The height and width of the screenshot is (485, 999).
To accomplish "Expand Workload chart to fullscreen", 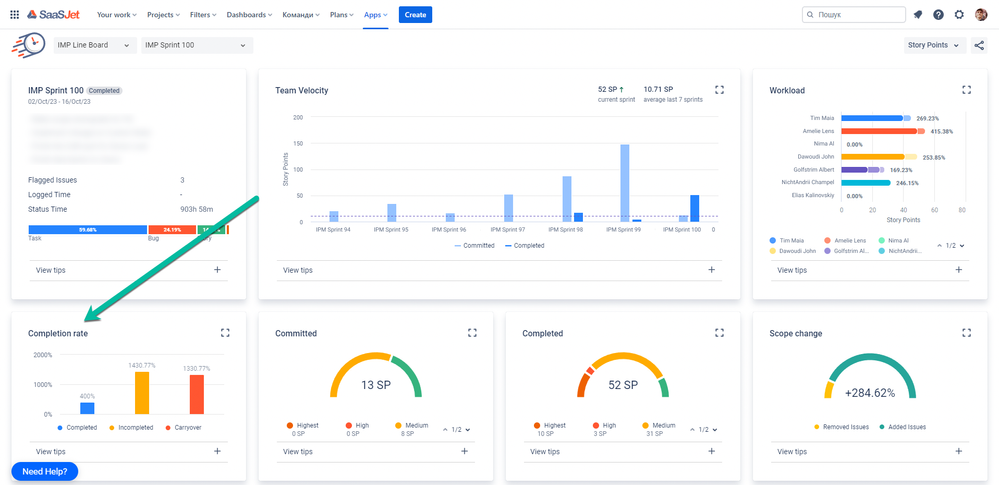I will (967, 90).
